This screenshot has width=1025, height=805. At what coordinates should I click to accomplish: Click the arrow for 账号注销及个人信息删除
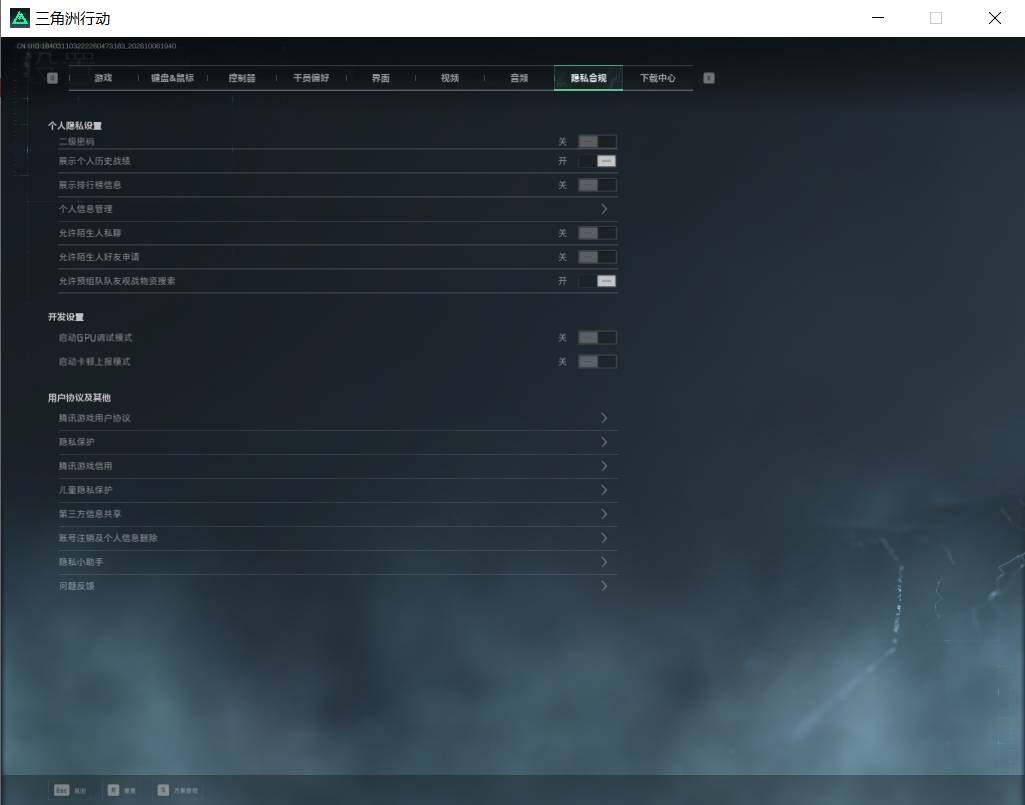pos(604,538)
